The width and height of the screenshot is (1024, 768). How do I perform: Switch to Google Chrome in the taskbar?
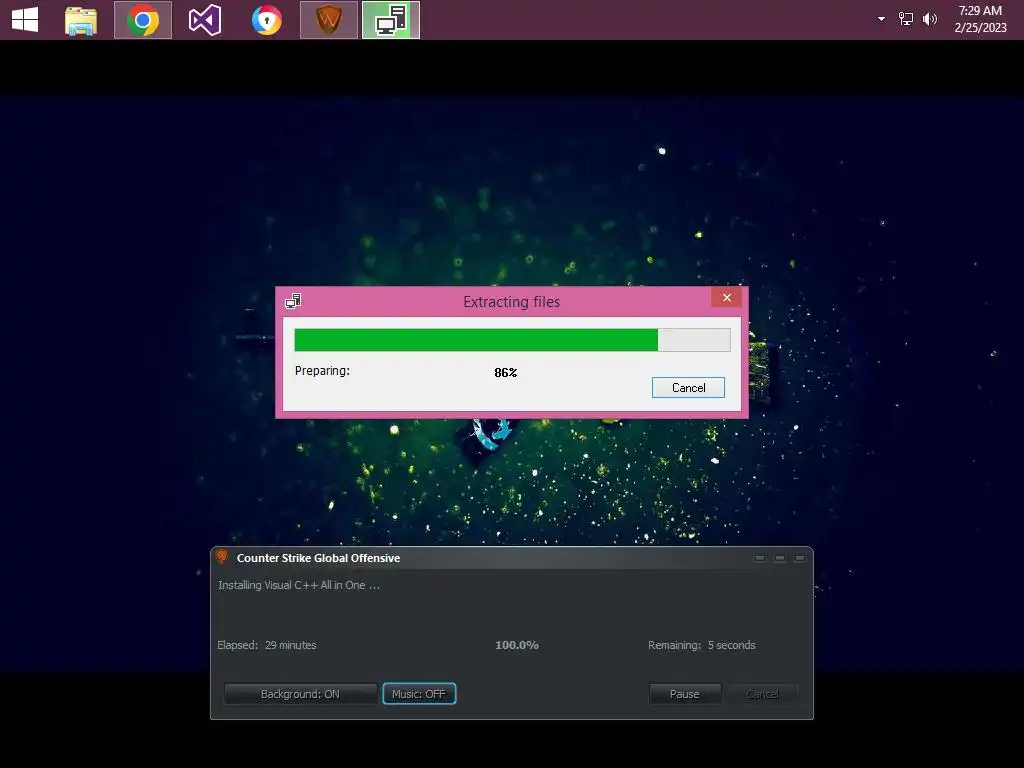(143, 20)
